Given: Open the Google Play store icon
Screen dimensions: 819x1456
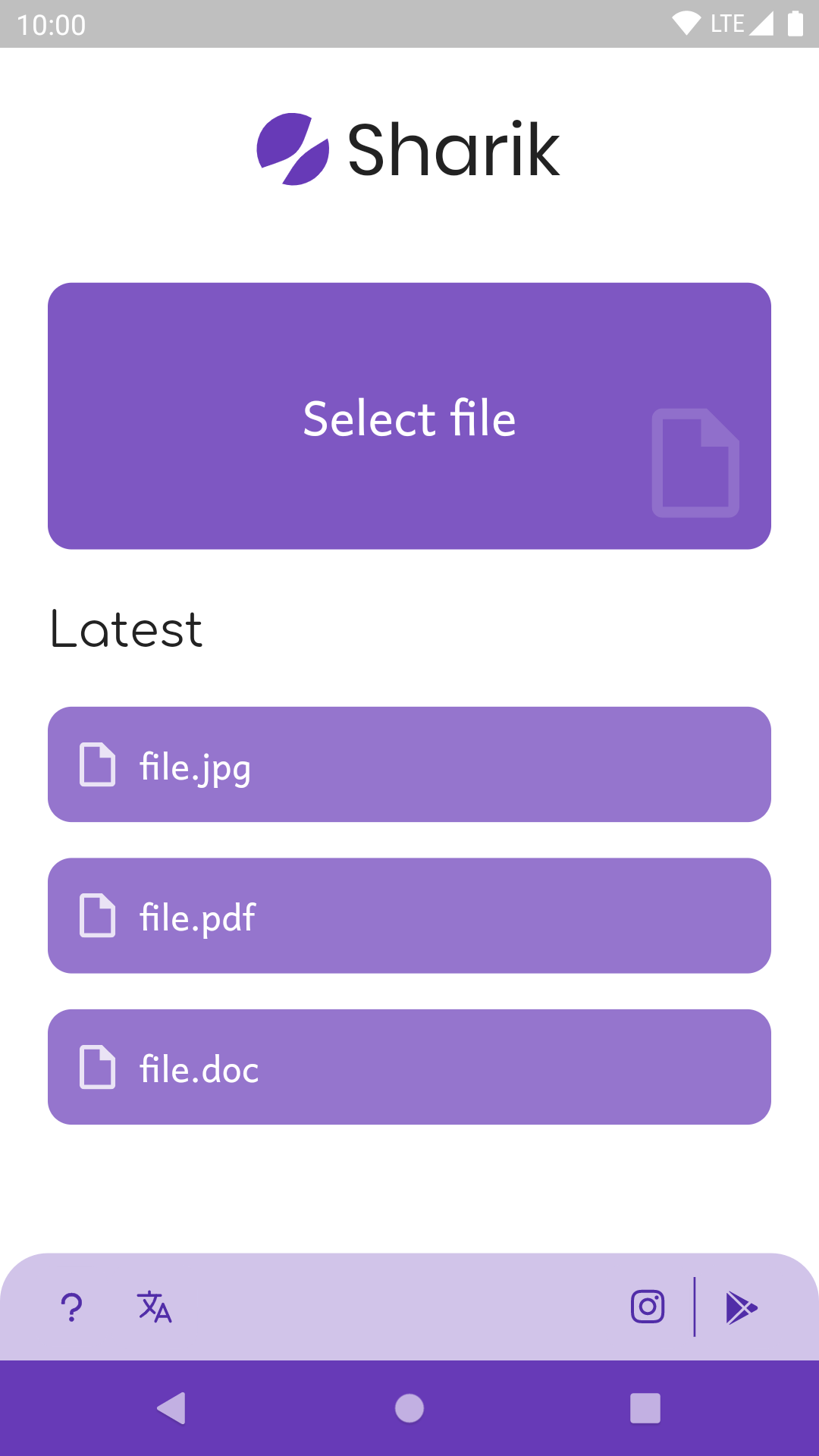Looking at the screenshot, I should [x=741, y=1307].
